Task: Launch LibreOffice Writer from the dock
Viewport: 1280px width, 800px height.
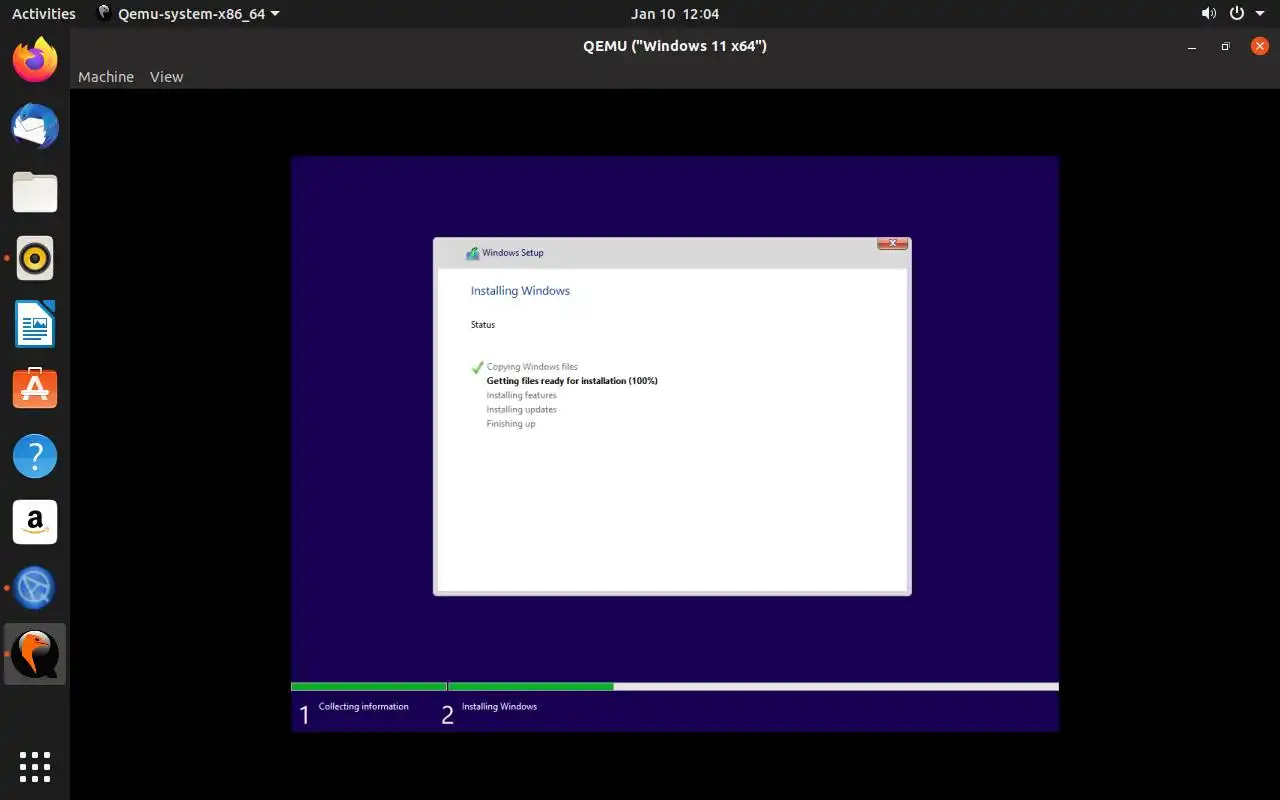Action: click(x=35, y=324)
